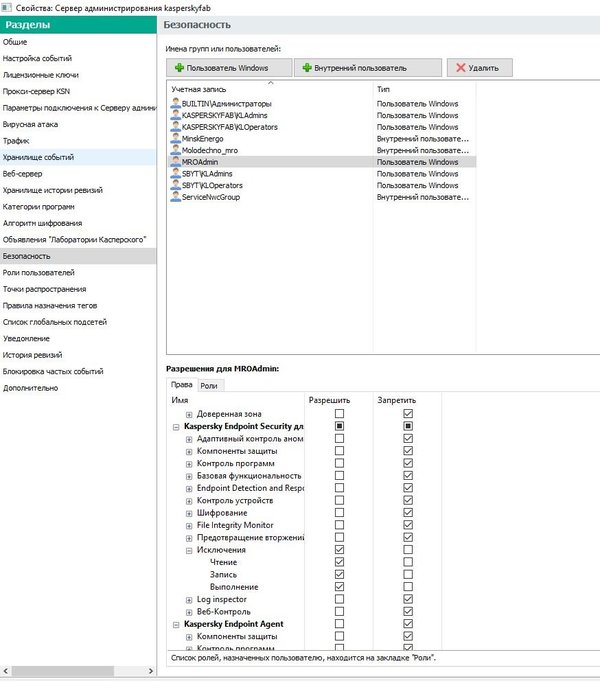Uncheck Разрешить for Чтение
Screen dimensions: 600x681
click(x=339, y=562)
